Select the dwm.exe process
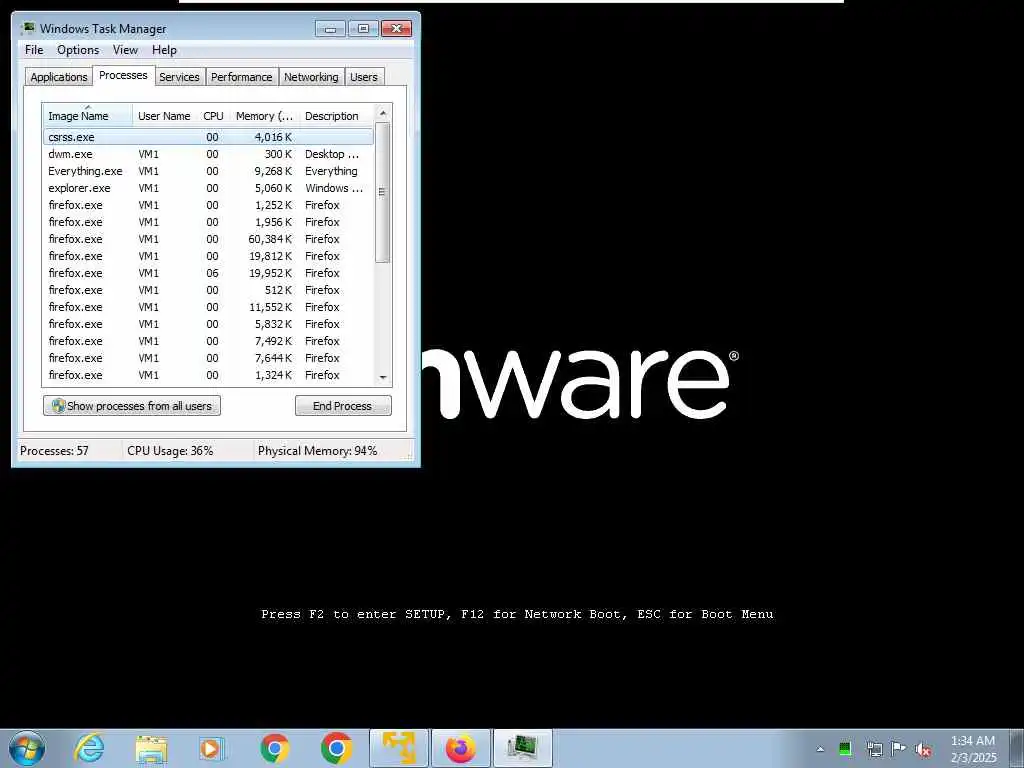 [x=208, y=154]
